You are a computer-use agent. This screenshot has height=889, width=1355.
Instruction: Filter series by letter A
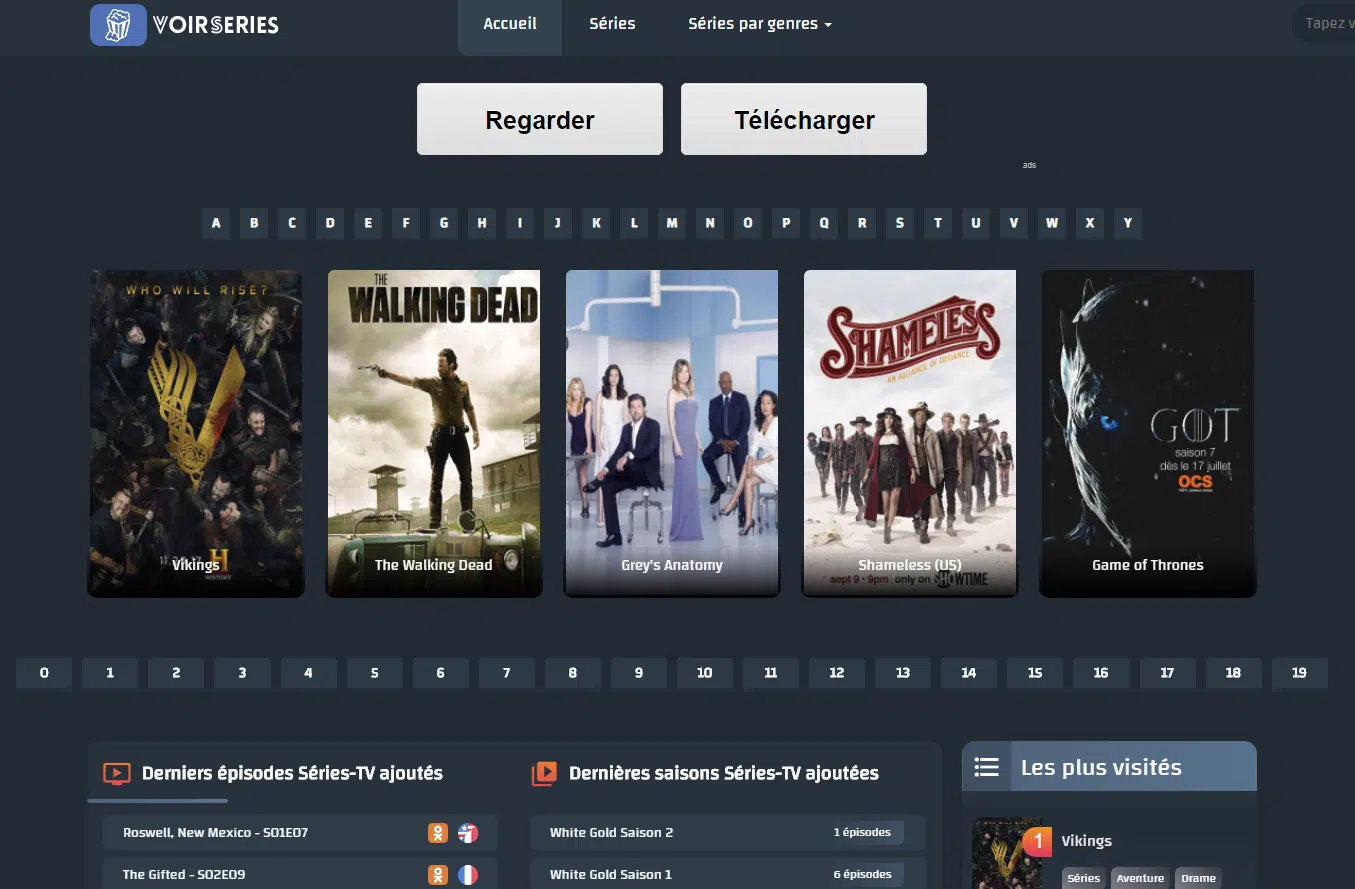(x=216, y=223)
